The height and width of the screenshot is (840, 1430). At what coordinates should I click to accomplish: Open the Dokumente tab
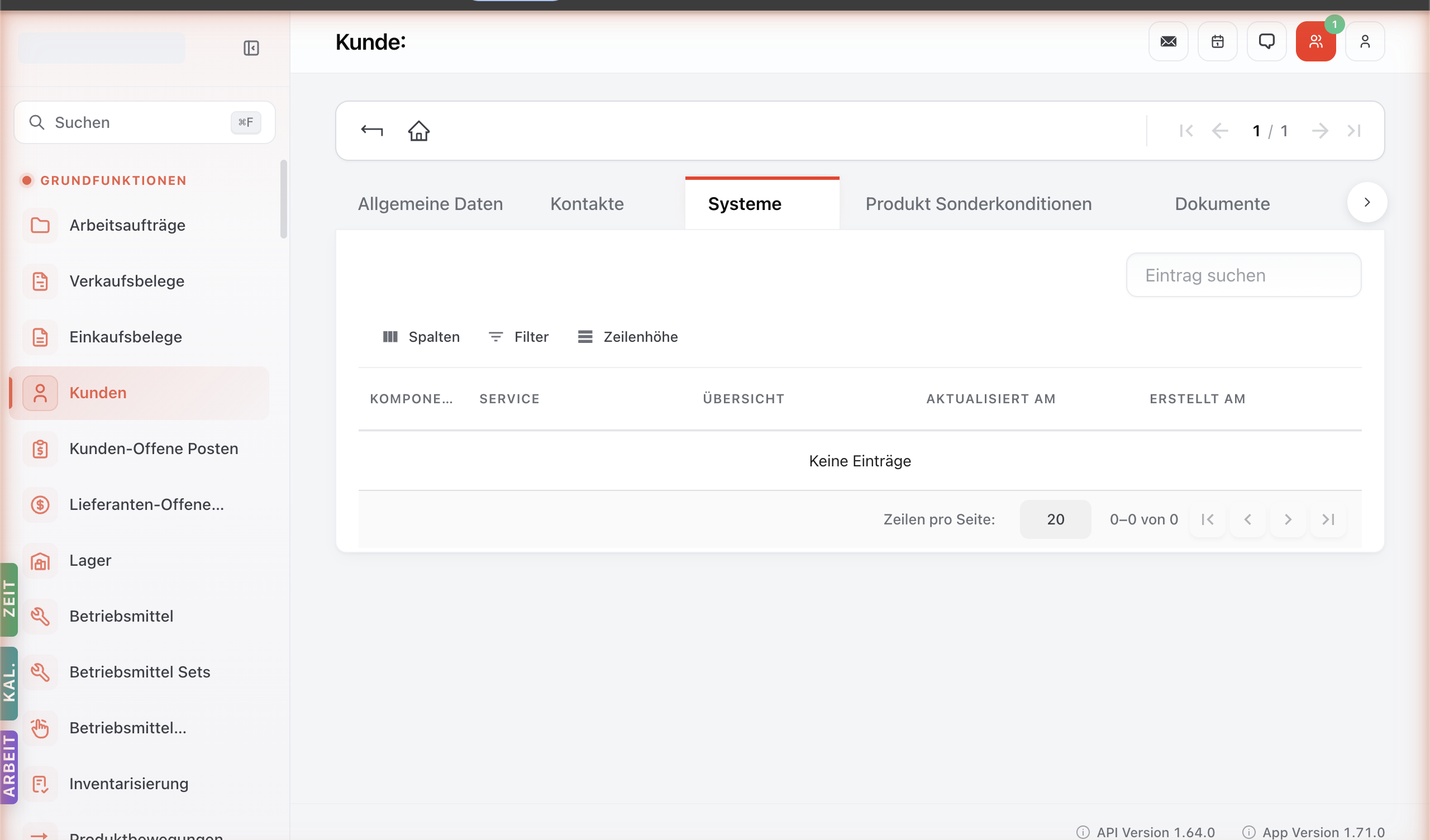click(1222, 204)
